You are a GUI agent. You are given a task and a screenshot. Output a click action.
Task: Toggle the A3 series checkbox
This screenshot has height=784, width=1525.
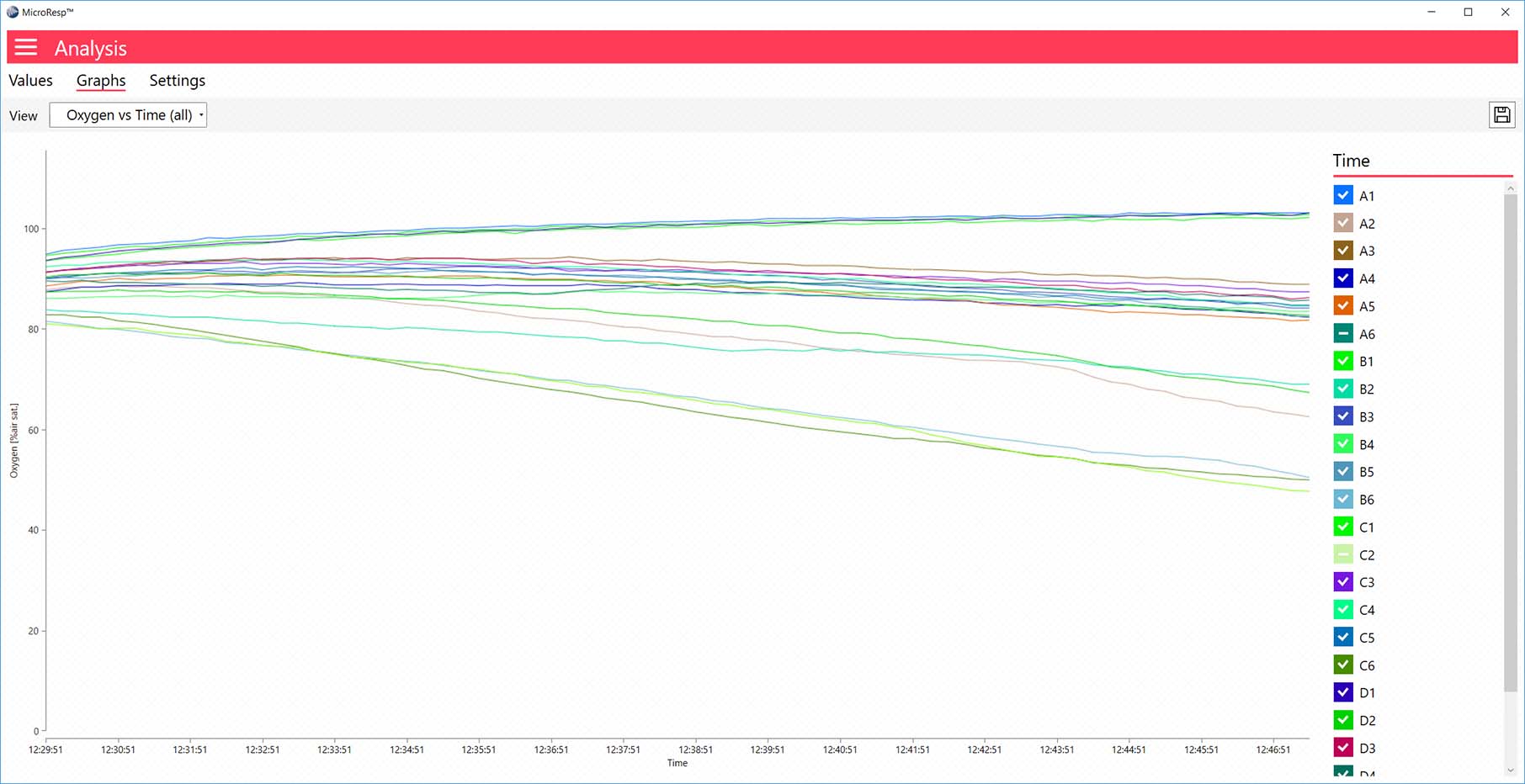1343,251
